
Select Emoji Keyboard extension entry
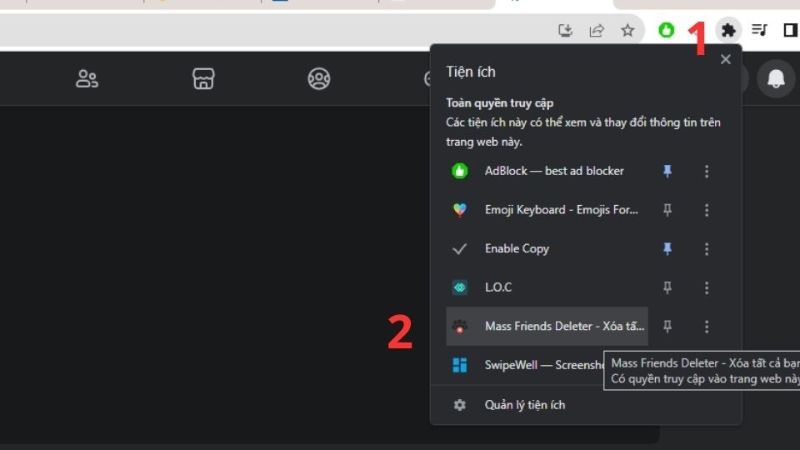coord(547,210)
